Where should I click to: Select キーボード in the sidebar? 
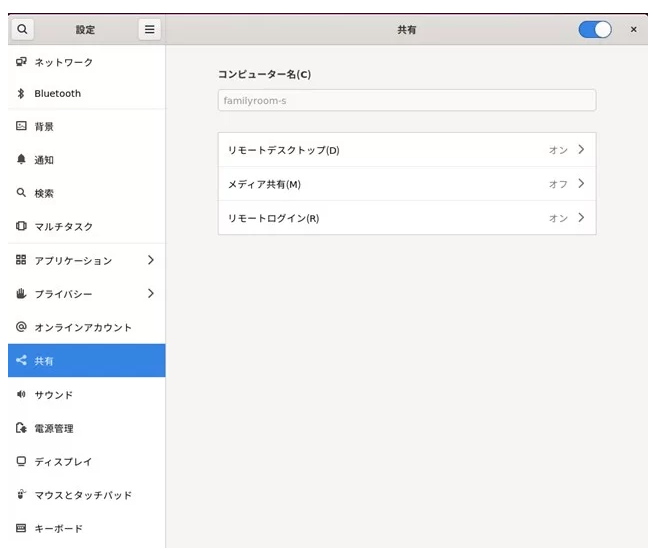click(x=87, y=528)
